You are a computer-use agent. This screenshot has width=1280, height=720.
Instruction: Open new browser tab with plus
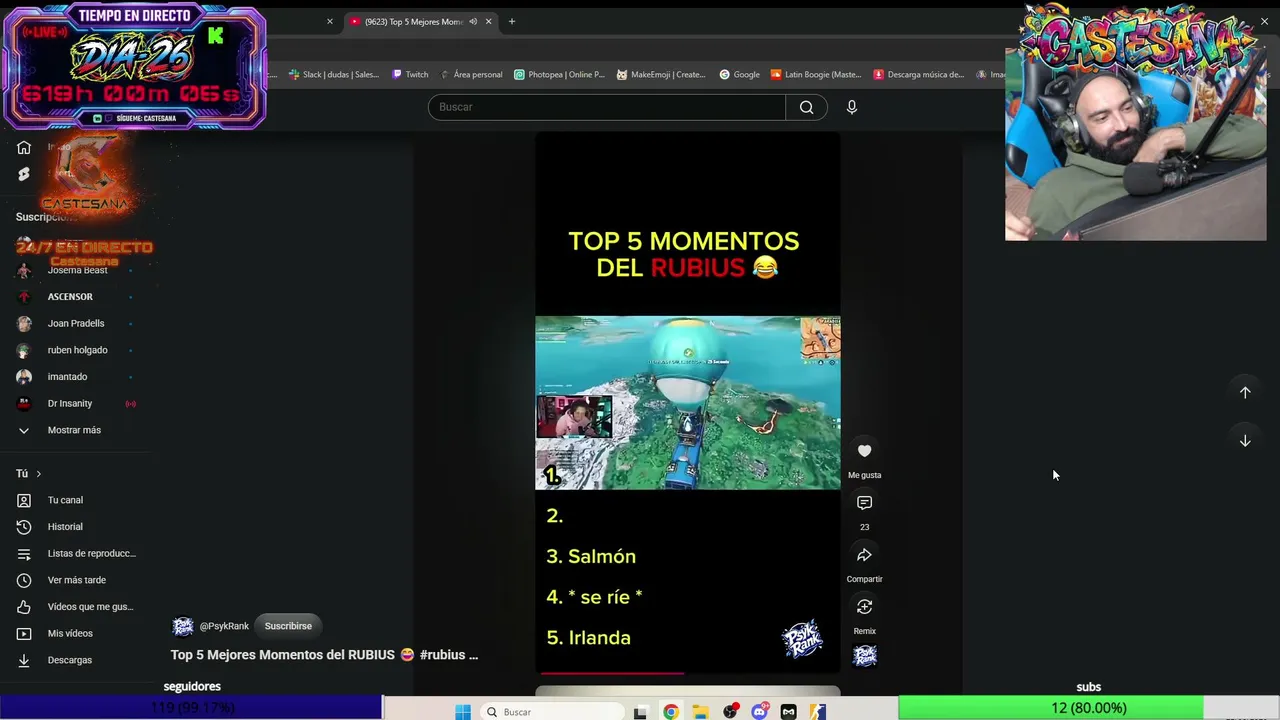tap(512, 21)
